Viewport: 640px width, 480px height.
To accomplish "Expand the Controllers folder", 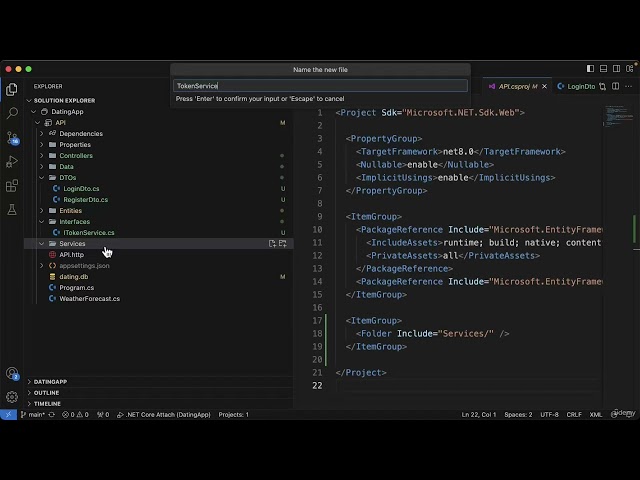I will point(42,156).
